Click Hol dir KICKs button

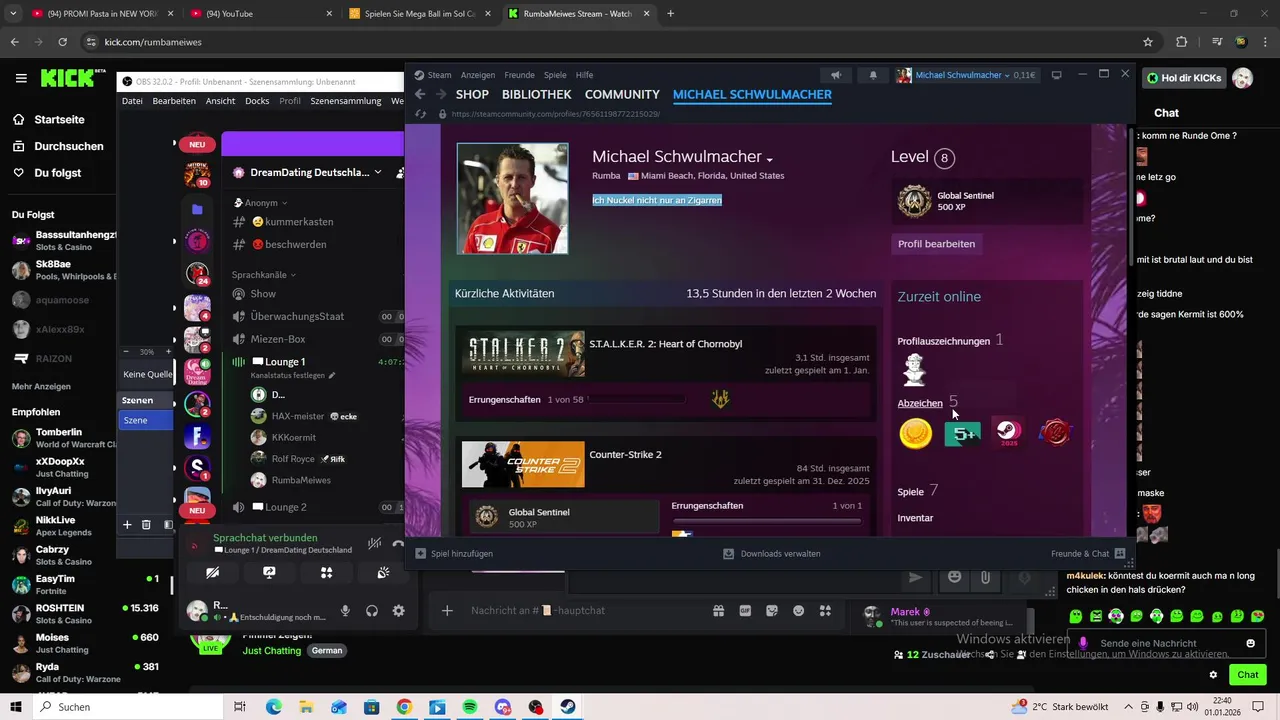click(1184, 78)
